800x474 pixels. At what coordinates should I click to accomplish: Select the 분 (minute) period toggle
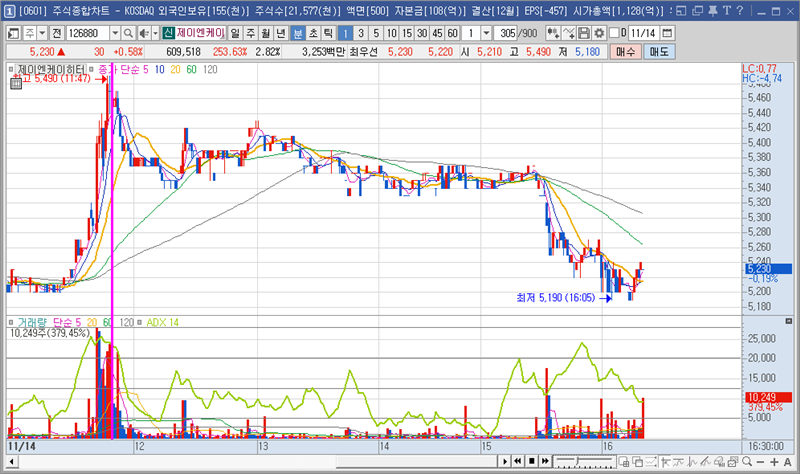click(298, 33)
